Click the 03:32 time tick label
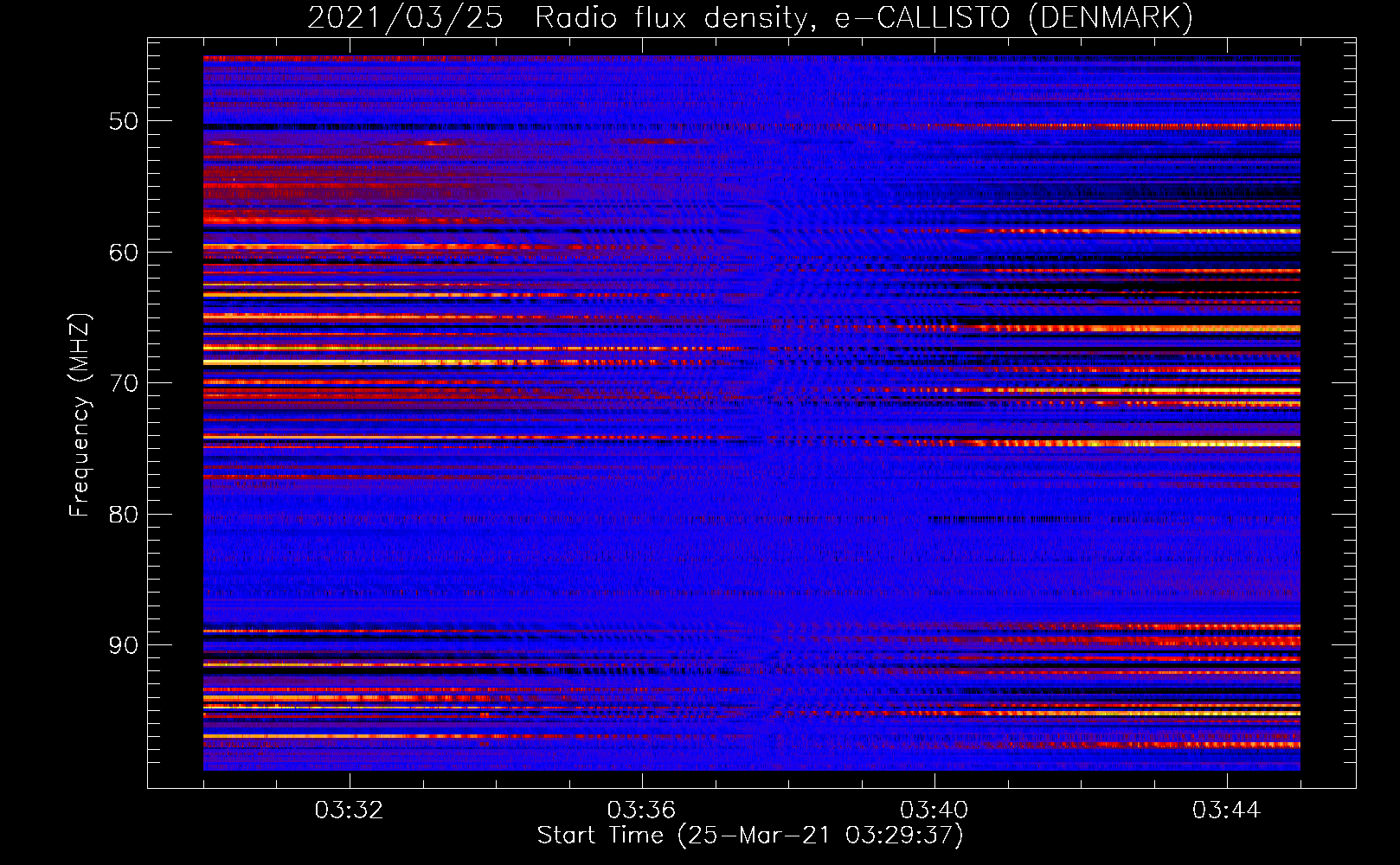This screenshot has height=865, width=1400. [349, 811]
